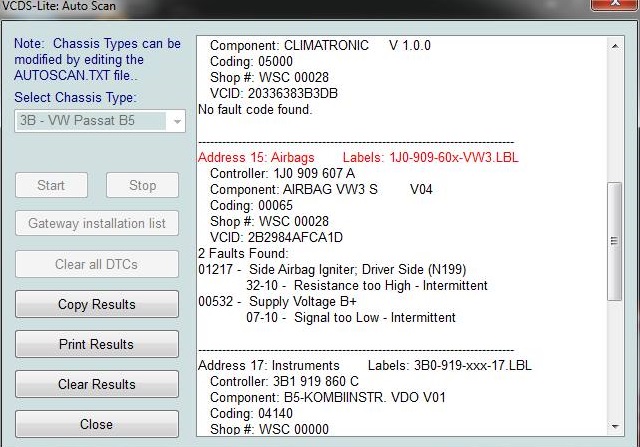Viewport: 640px width, 447px height.
Task: Open the Gateway installation list
Action: pos(97,223)
